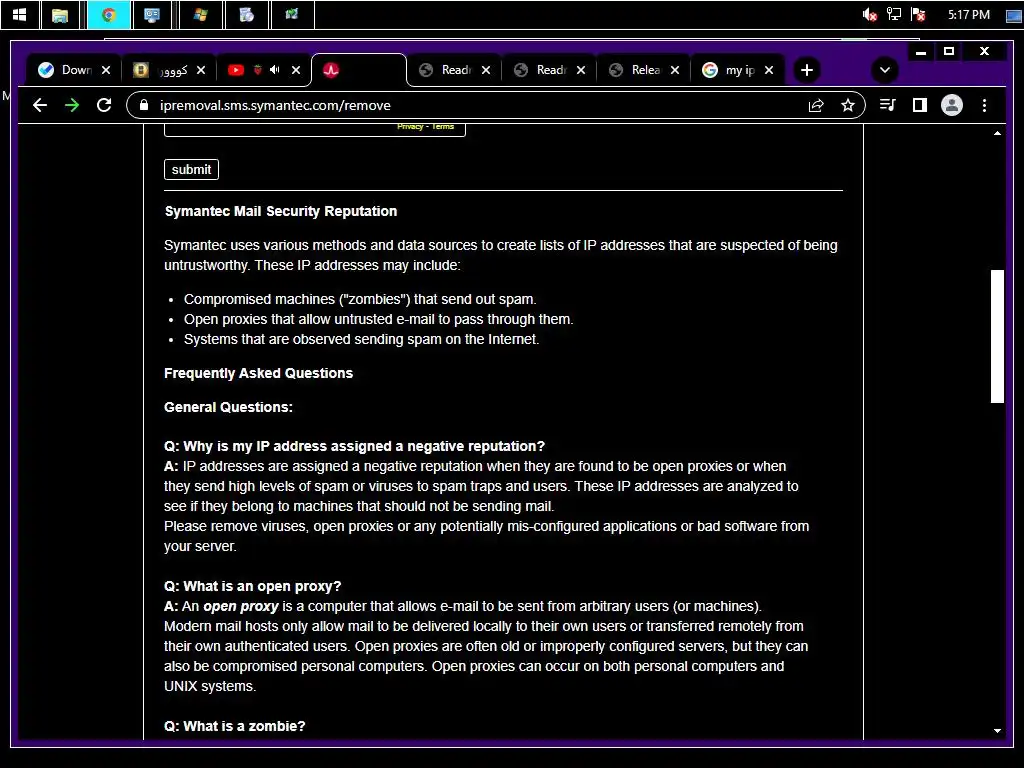
Task: Select the active Symantec tab
Action: pos(359,70)
